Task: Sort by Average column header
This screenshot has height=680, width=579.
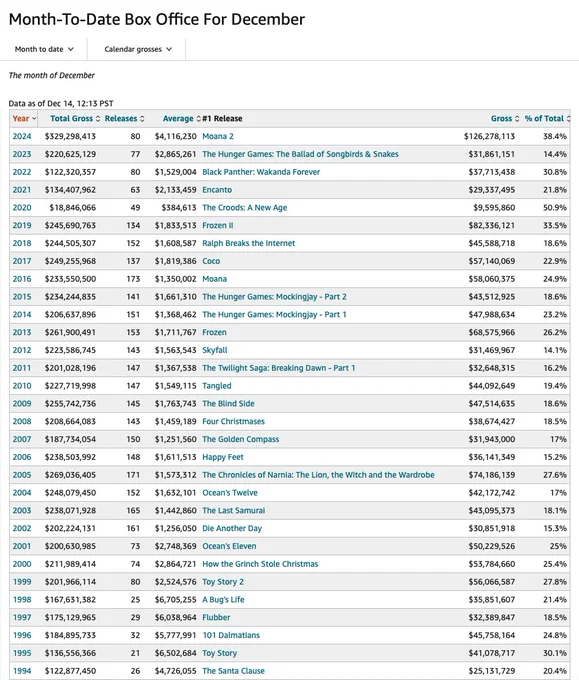Action: [x=182, y=118]
